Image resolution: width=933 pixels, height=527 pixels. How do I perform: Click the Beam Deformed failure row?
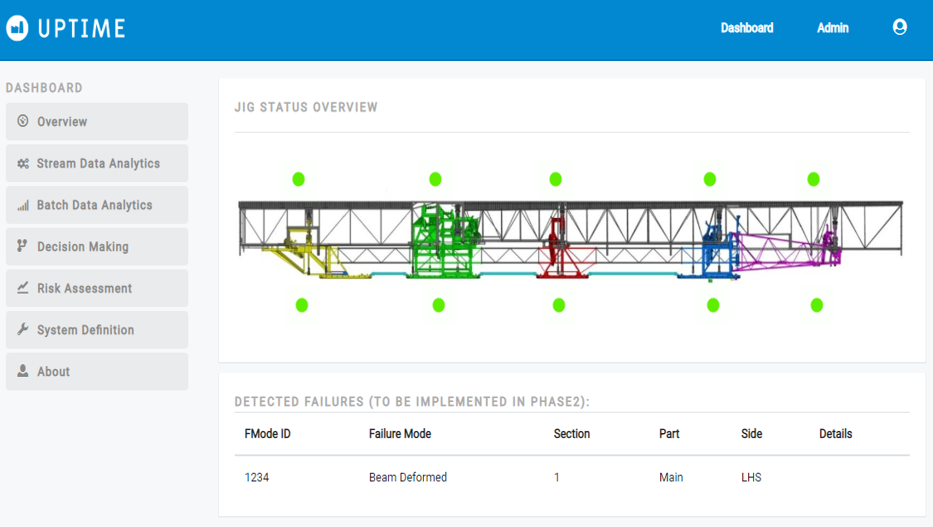(572, 477)
